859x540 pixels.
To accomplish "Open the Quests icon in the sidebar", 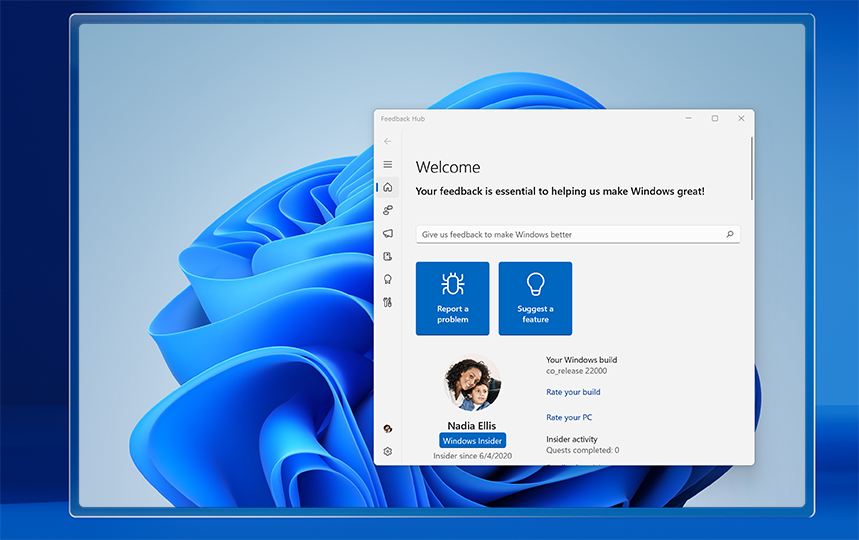I will point(388,256).
